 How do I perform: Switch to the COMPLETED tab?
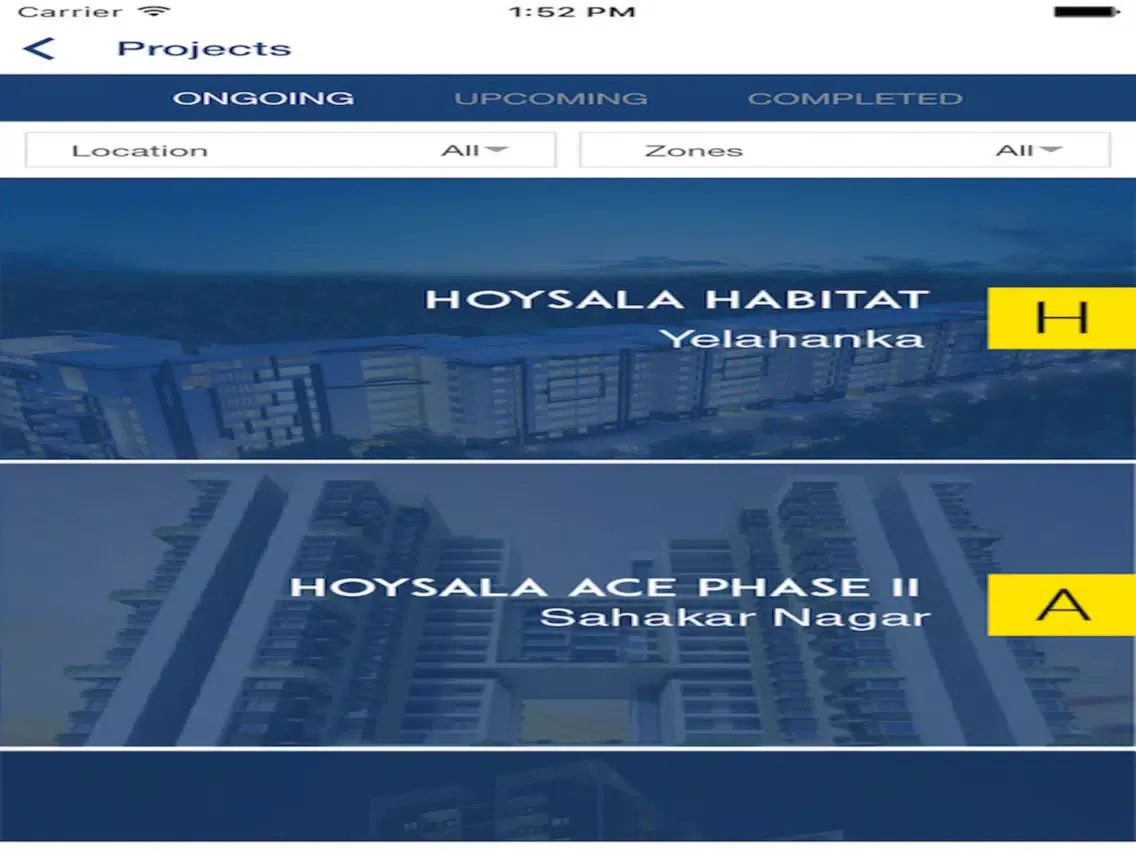click(855, 98)
